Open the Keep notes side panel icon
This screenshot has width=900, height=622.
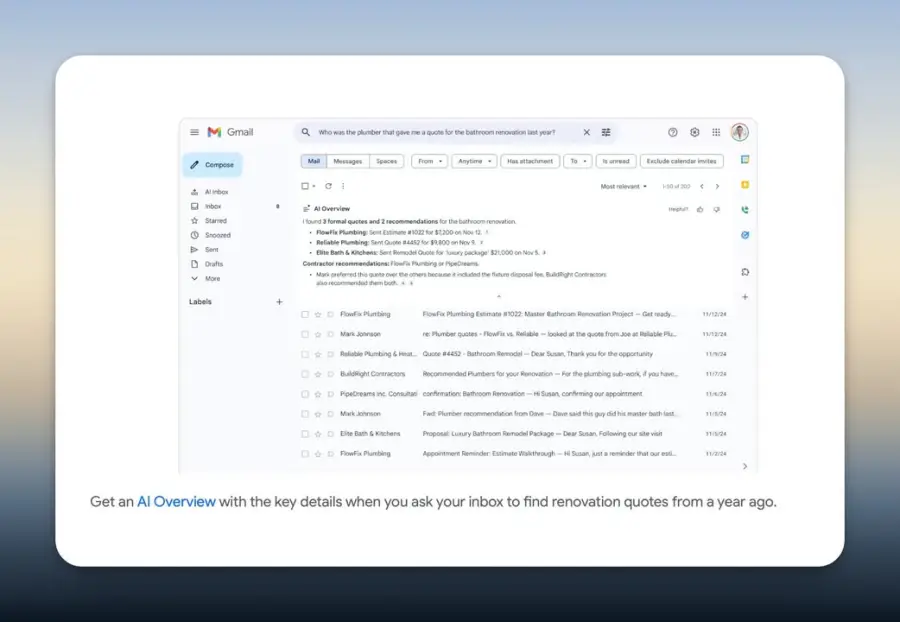coord(745,185)
